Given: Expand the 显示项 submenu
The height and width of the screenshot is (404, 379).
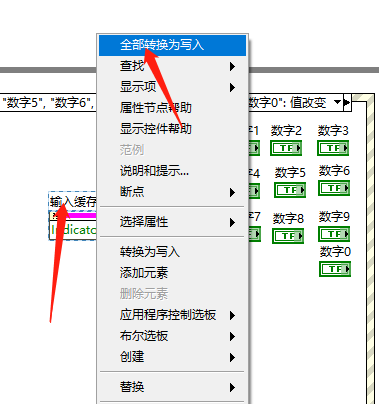Looking at the screenshot, I should 173,87.
